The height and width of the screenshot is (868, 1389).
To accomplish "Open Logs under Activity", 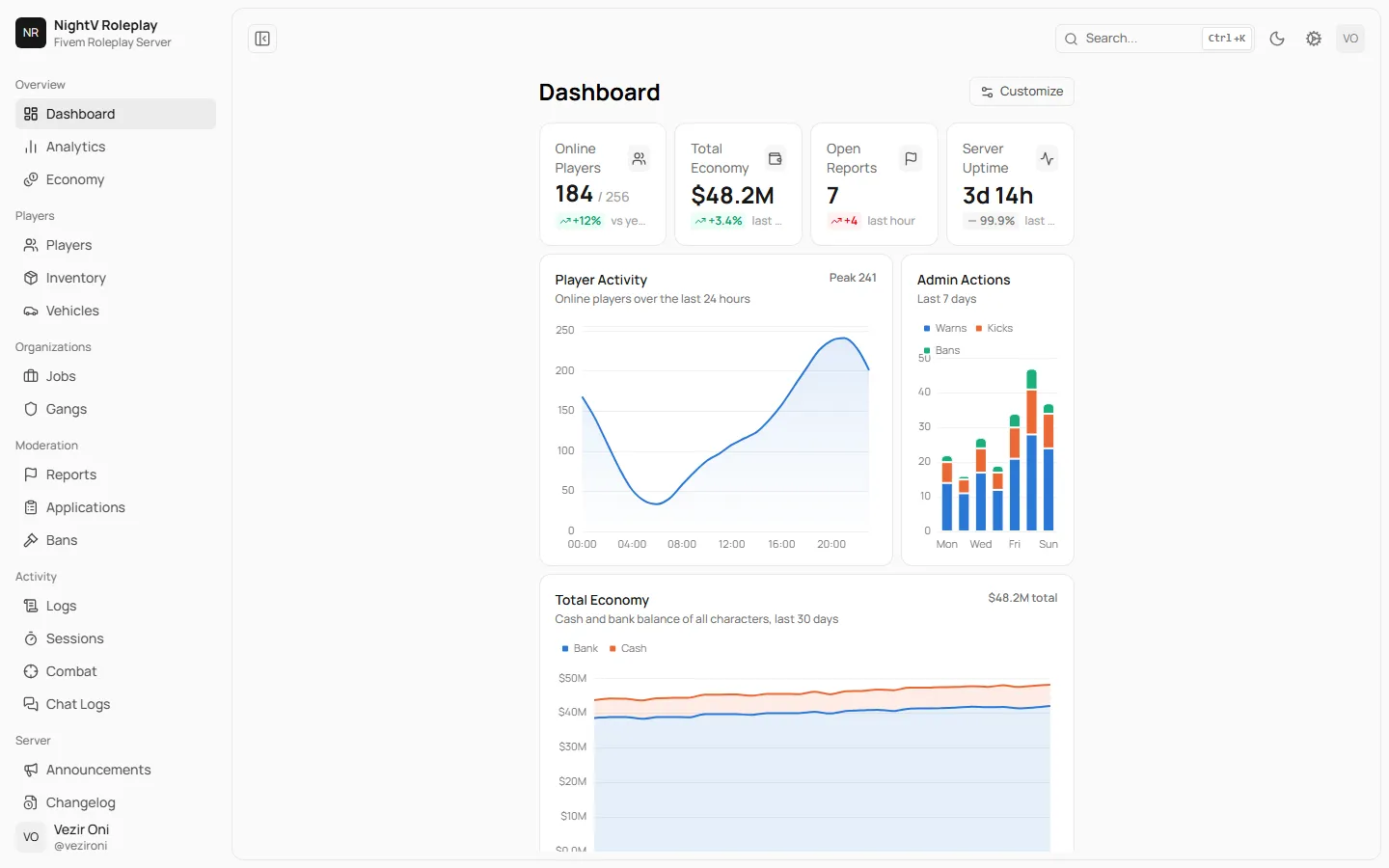I will [x=116, y=606].
